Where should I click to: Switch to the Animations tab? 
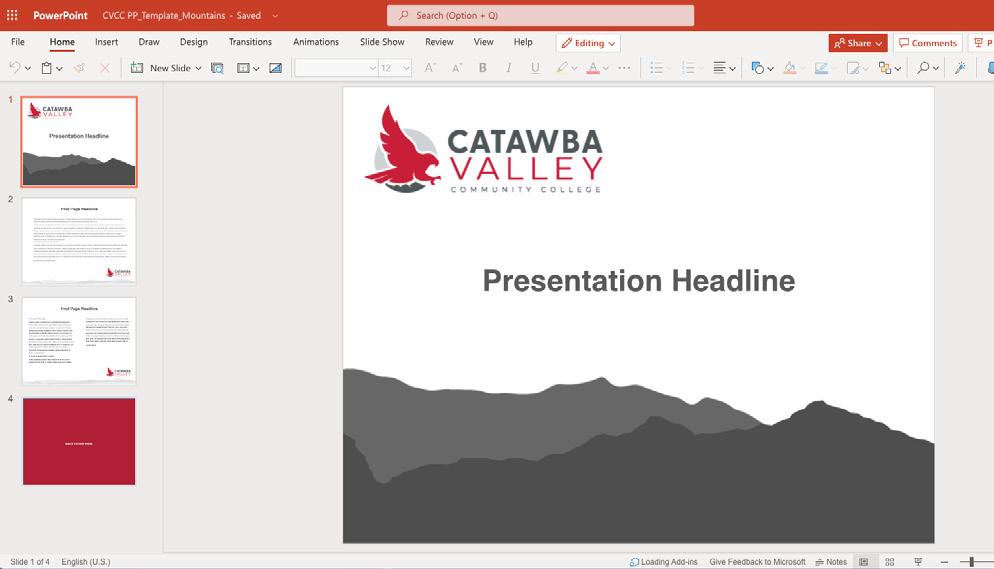[316, 42]
